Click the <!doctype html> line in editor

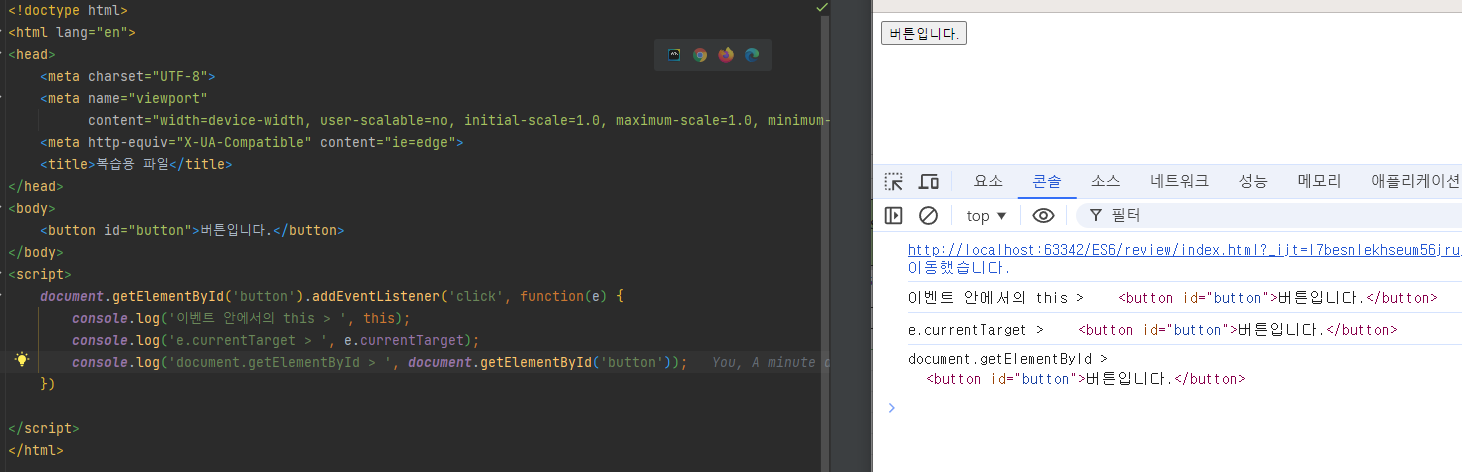pos(67,10)
